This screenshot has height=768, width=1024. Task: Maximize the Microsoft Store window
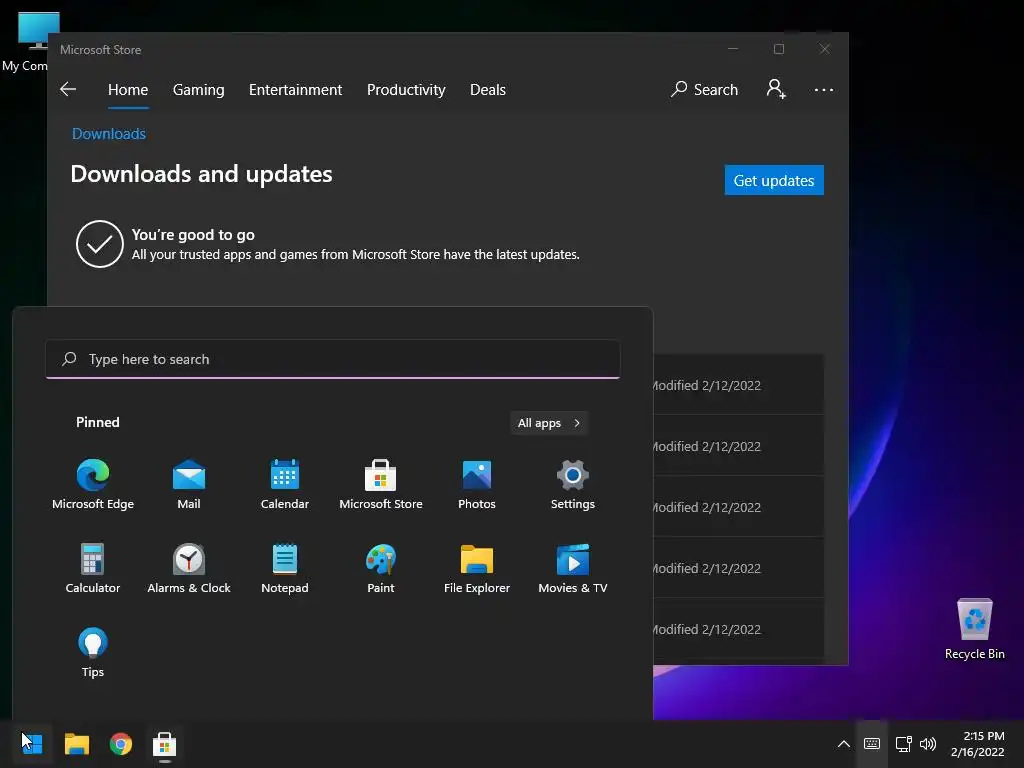pos(779,49)
